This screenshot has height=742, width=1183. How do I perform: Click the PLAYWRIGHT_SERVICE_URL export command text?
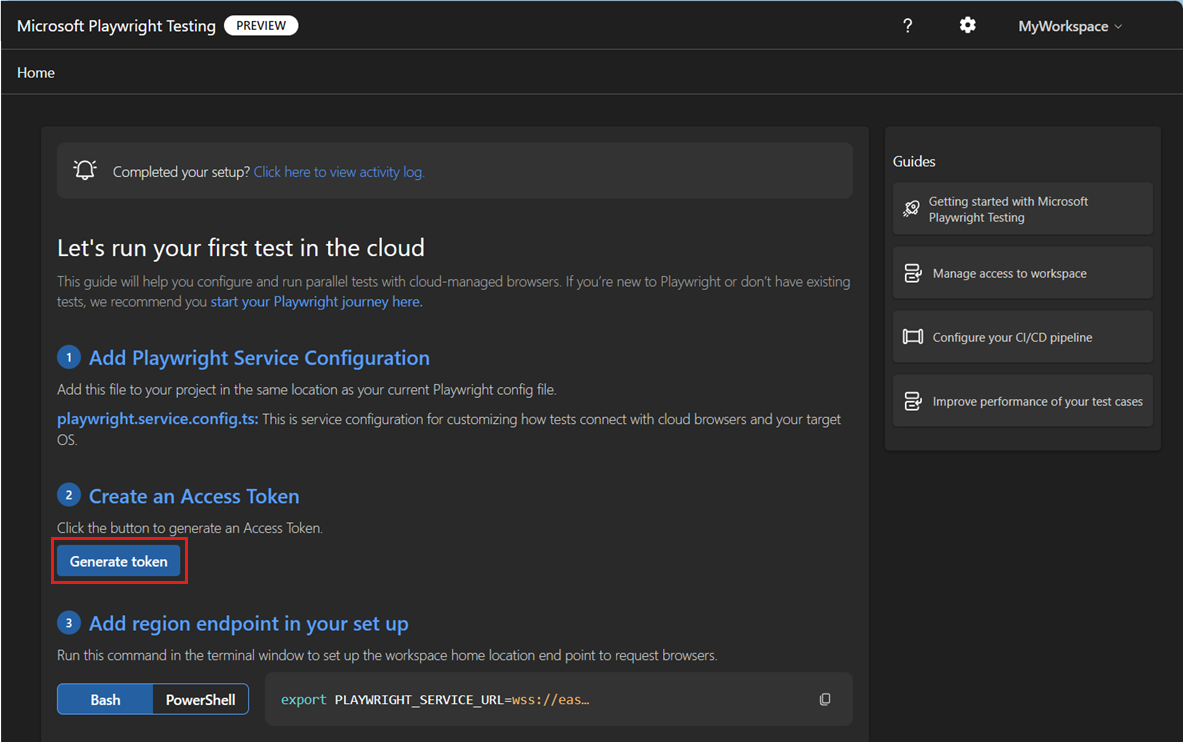pyautogui.click(x=435, y=700)
